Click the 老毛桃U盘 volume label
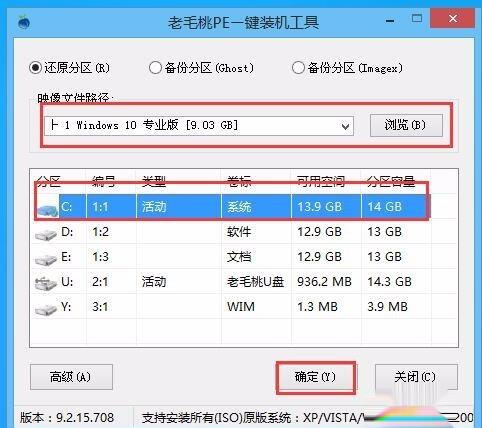The width and height of the screenshot is (482, 428). pos(255,282)
